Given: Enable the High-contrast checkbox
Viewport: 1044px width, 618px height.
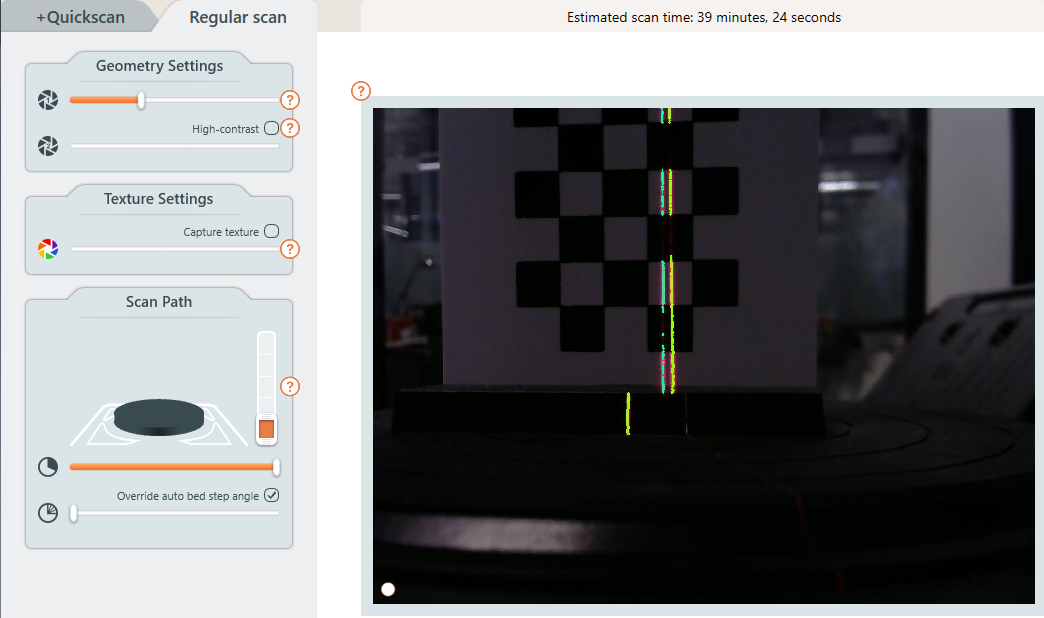Looking at the screenshot, I should [x=271, y=128].
